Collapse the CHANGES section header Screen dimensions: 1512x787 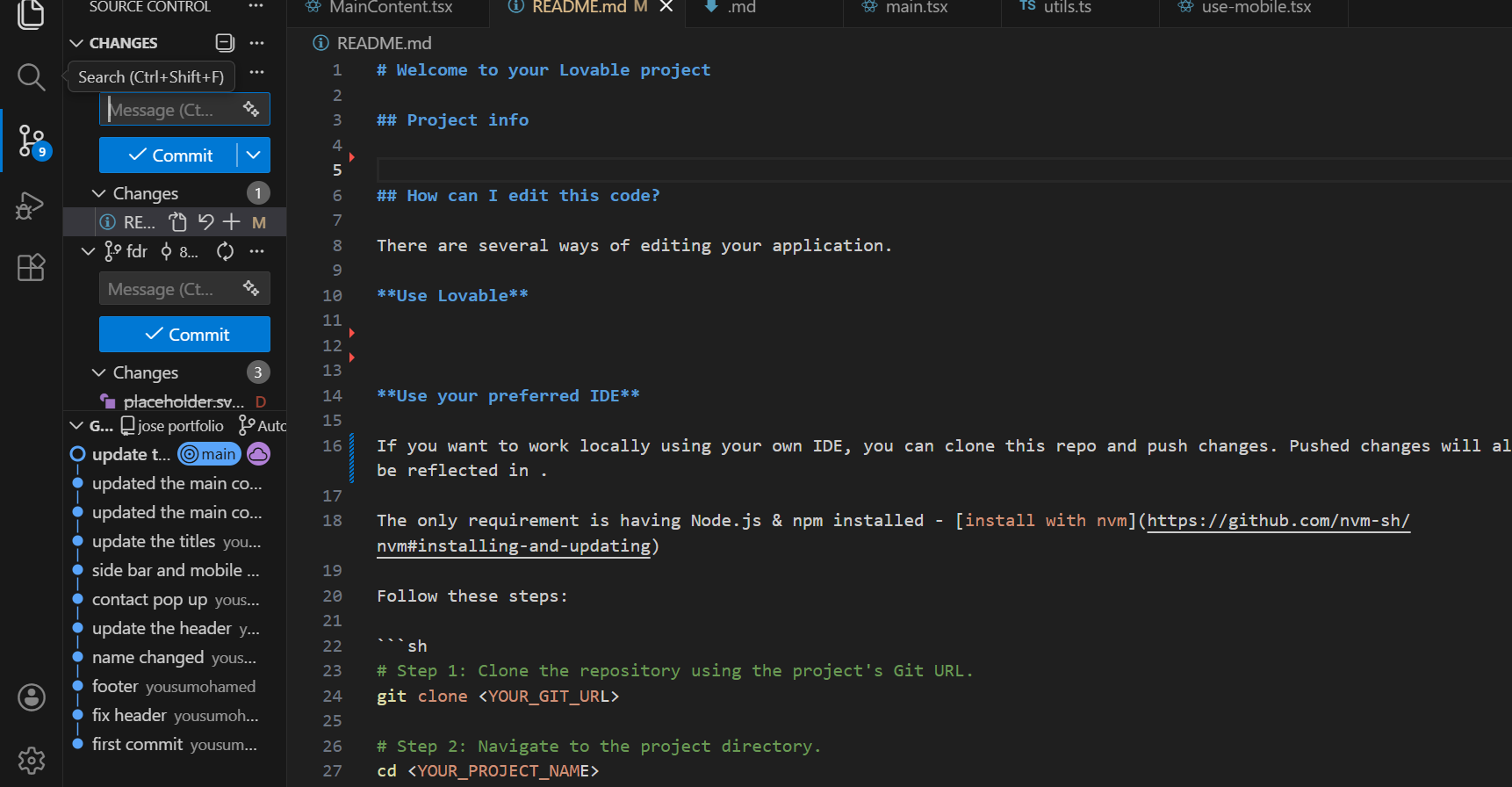click(77, 43)
